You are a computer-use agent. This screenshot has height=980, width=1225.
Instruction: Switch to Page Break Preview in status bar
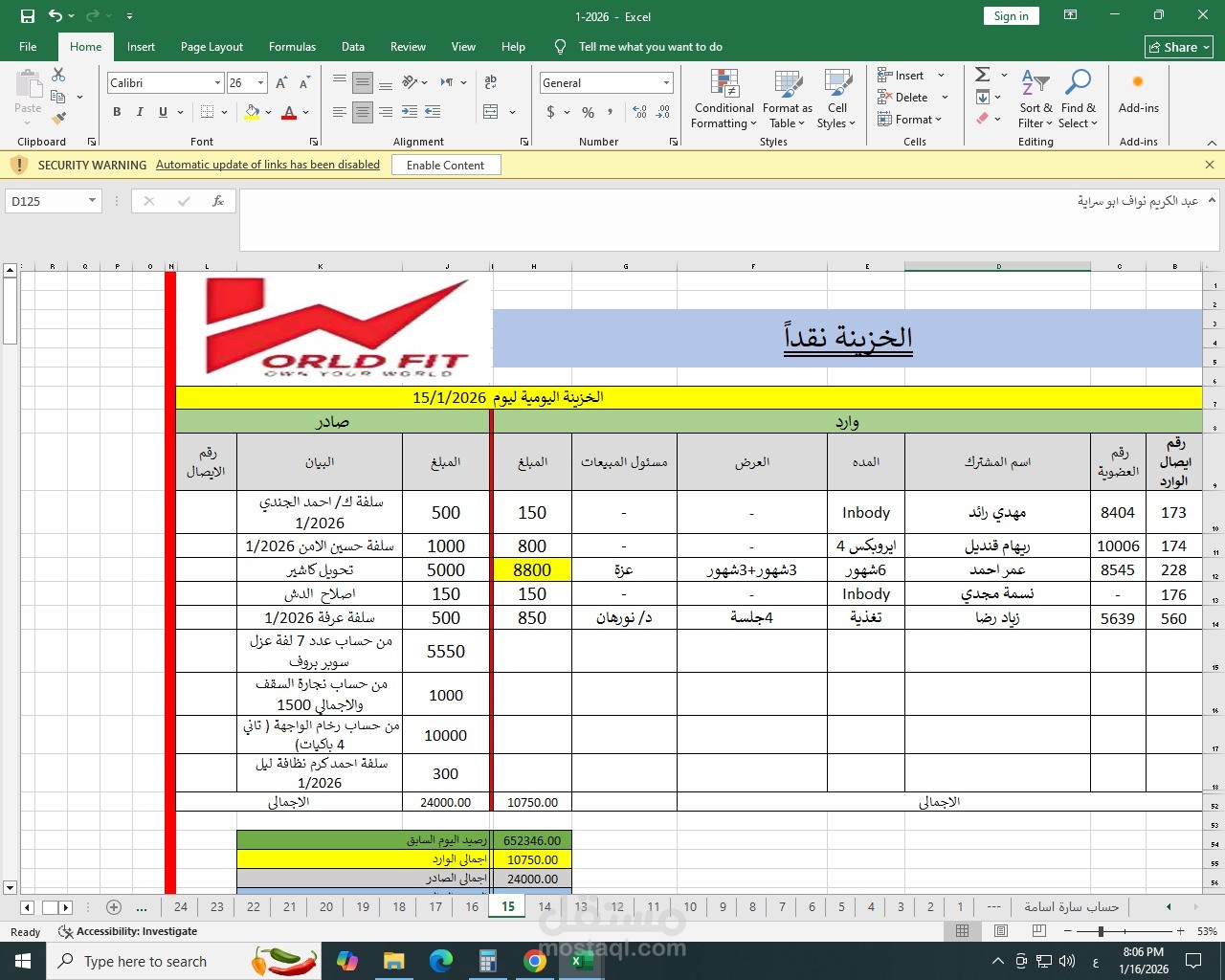[x=1038, y=930]
